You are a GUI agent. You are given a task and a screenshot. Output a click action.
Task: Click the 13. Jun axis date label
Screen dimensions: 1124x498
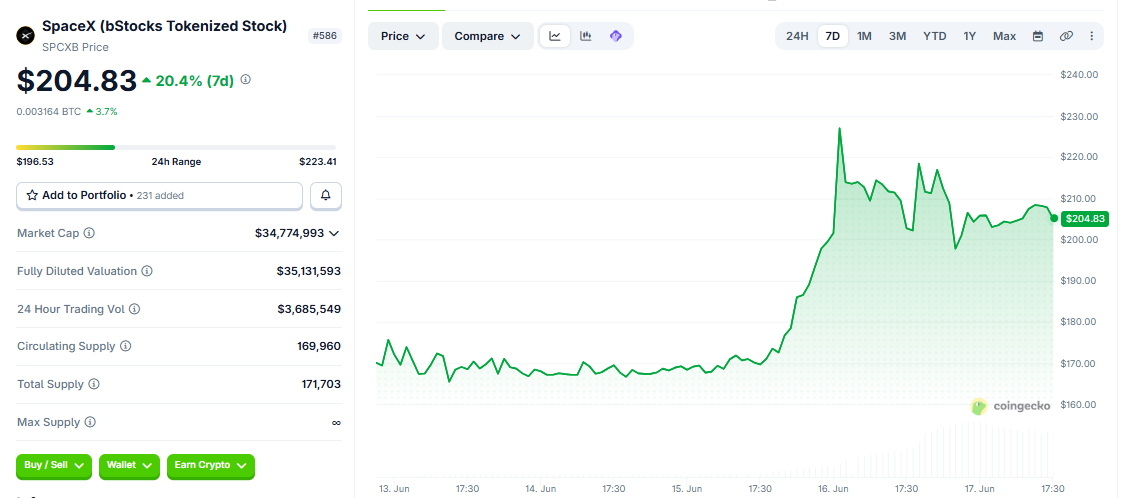click(x=394, y=489)
